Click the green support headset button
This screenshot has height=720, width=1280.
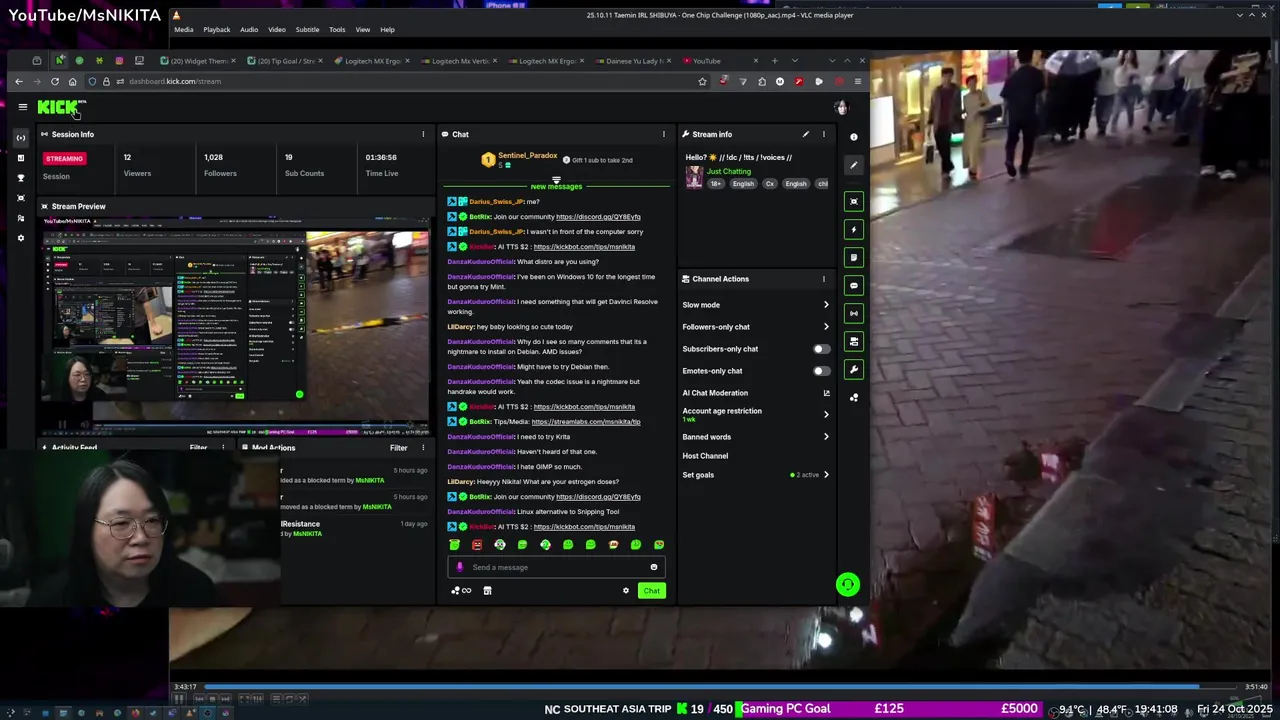click(x=847, y=584)
